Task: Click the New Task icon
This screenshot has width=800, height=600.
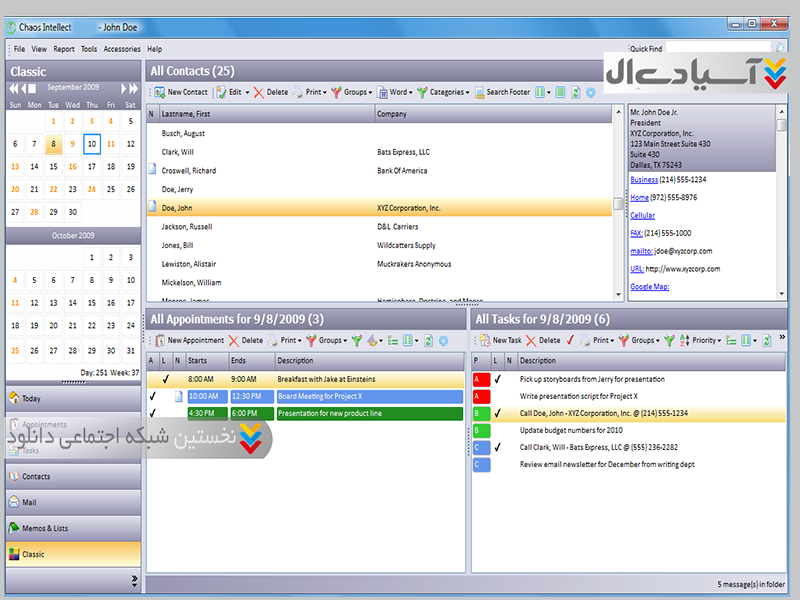Action: coord(484,340)
